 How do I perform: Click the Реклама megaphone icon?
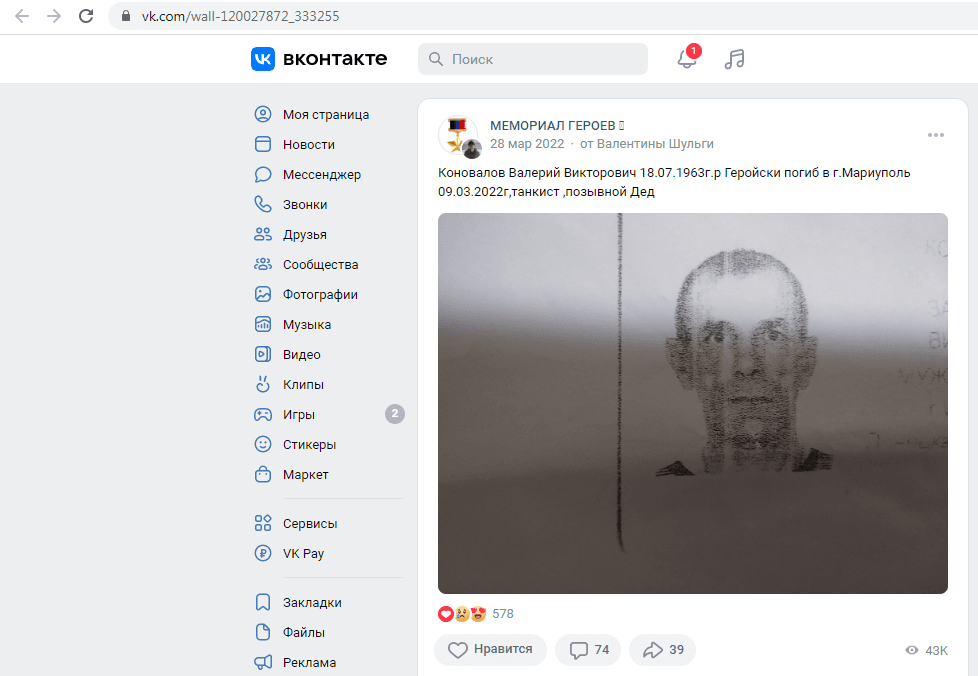(263, 662)
